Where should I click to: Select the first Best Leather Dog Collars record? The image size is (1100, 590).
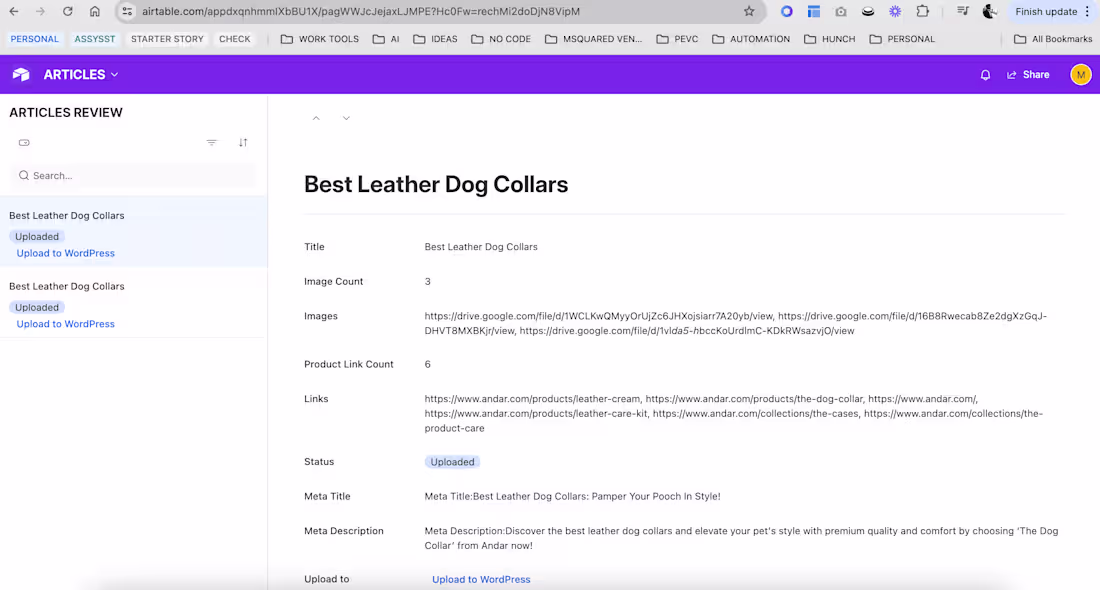pyautogui.click(x=66, y=215)
